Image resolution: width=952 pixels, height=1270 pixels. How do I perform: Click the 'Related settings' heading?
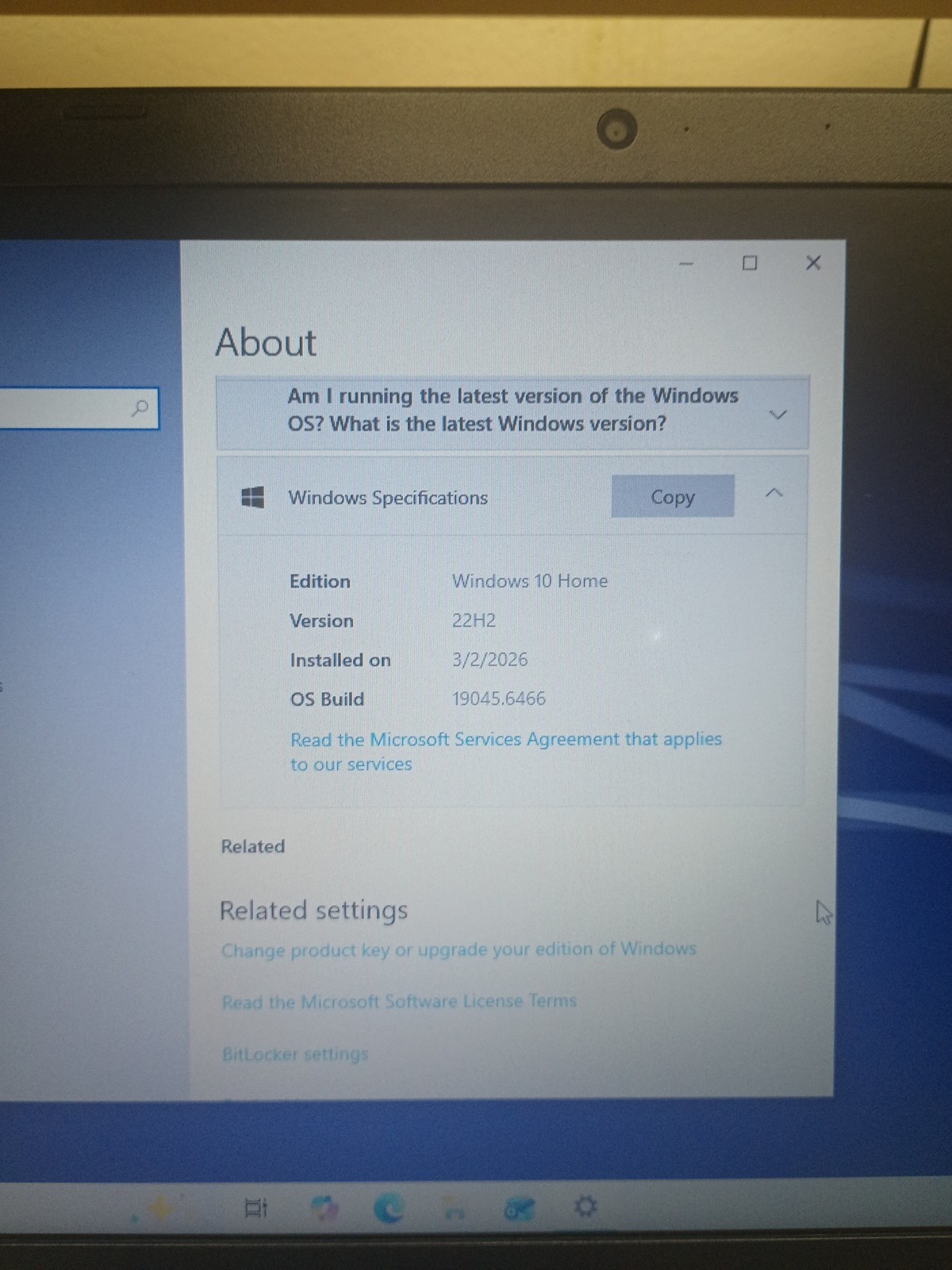313,910
